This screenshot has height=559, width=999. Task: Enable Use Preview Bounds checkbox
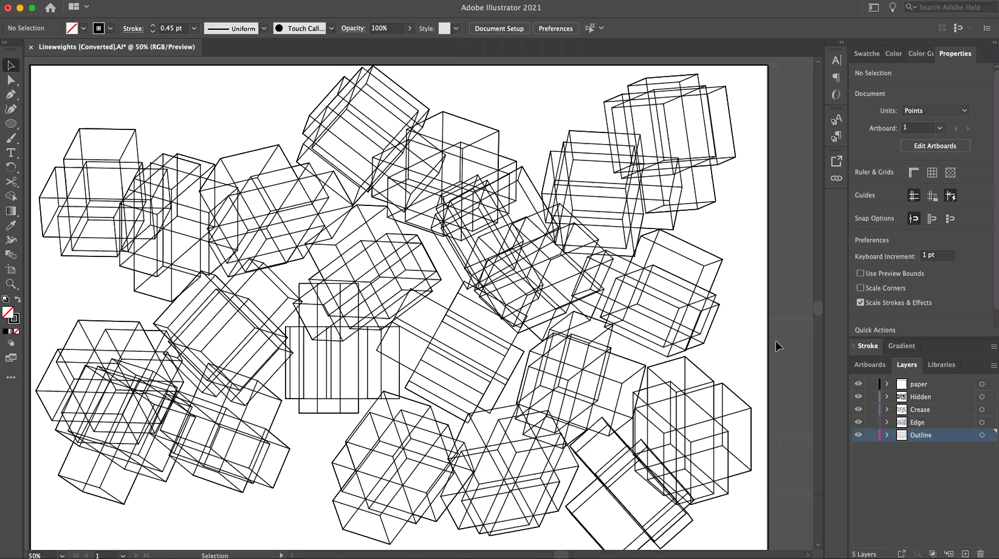point(860,273)
